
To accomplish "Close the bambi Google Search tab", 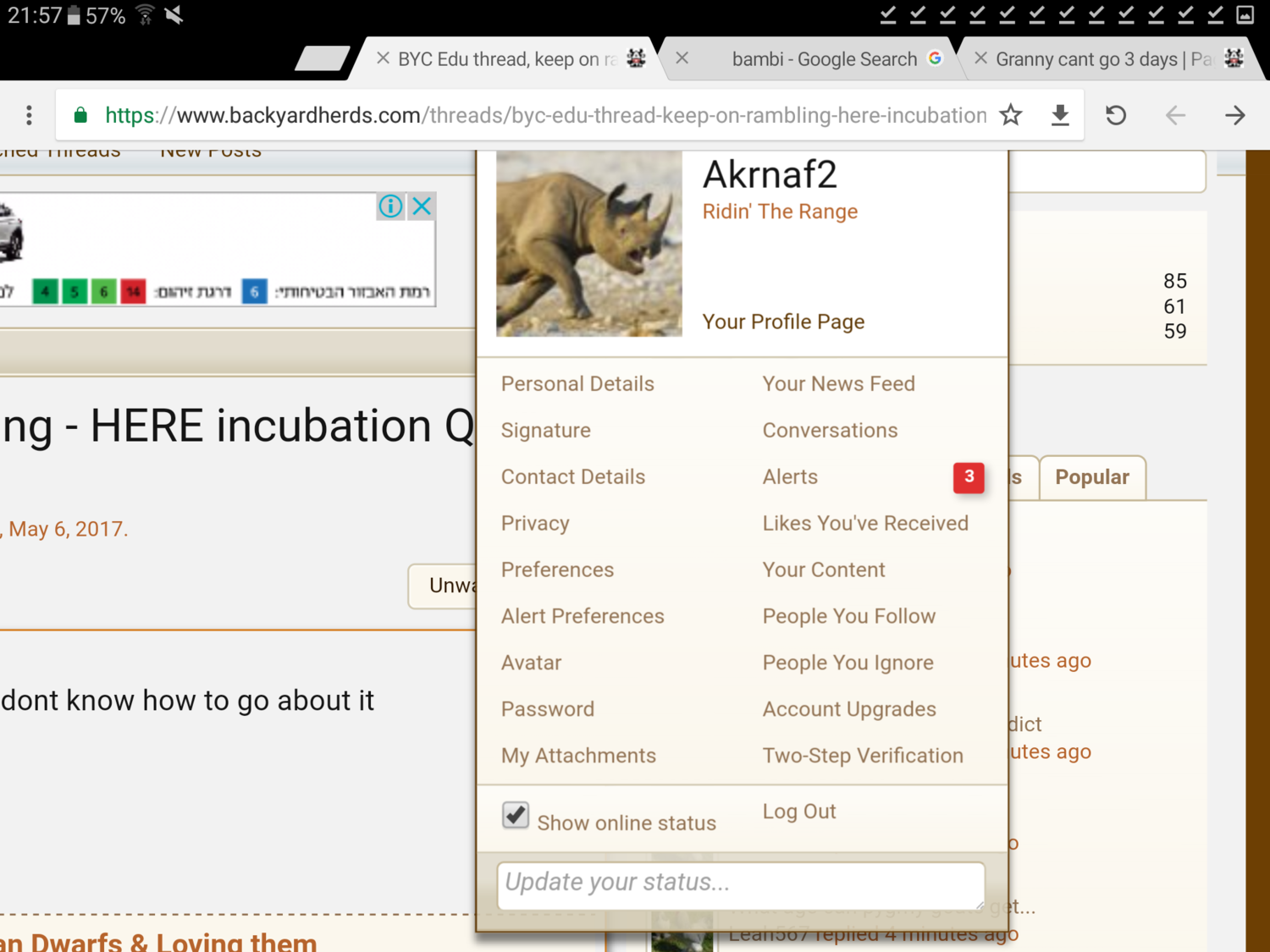I will click(682, 58).
